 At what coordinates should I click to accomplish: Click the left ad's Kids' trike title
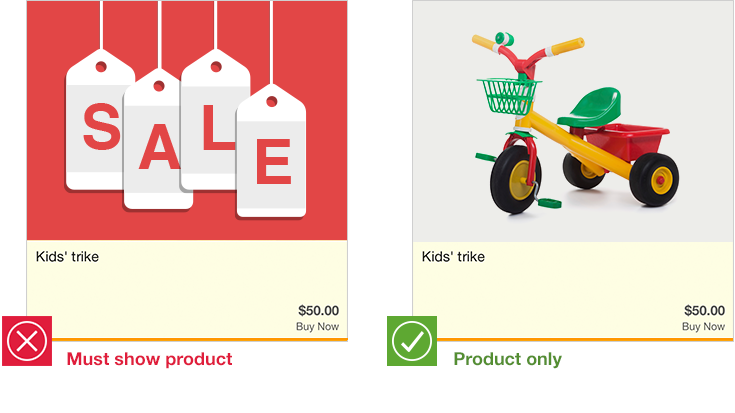click(68, 256)
